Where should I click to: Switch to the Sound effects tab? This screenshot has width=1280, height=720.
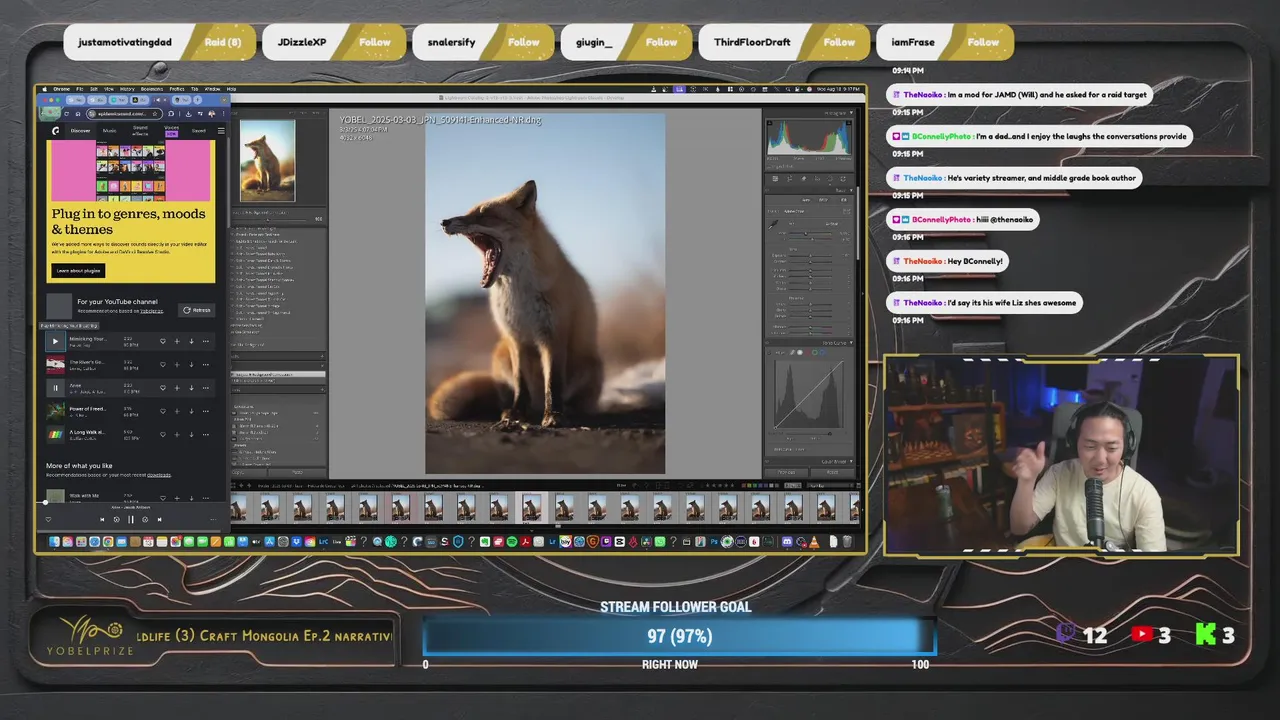point(140,130)
